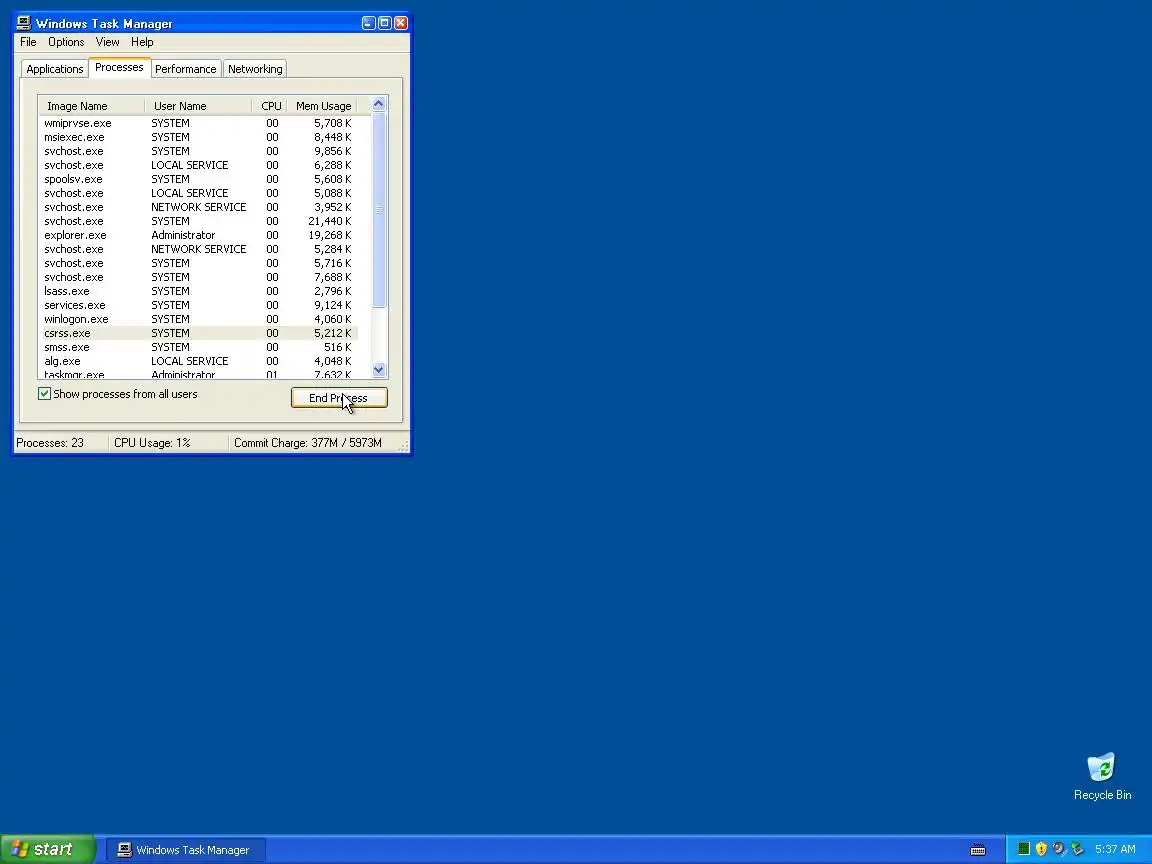
Task: Select Windows Task Manager taskbar button
Action: click(185, 850)
